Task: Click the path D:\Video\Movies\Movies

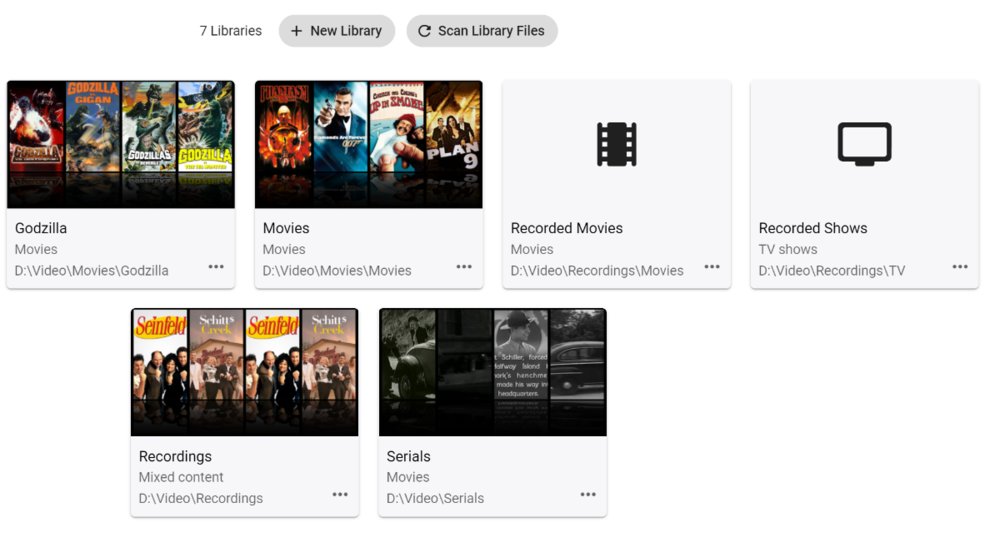Action: pyautogui.click(x=337, y=270)
